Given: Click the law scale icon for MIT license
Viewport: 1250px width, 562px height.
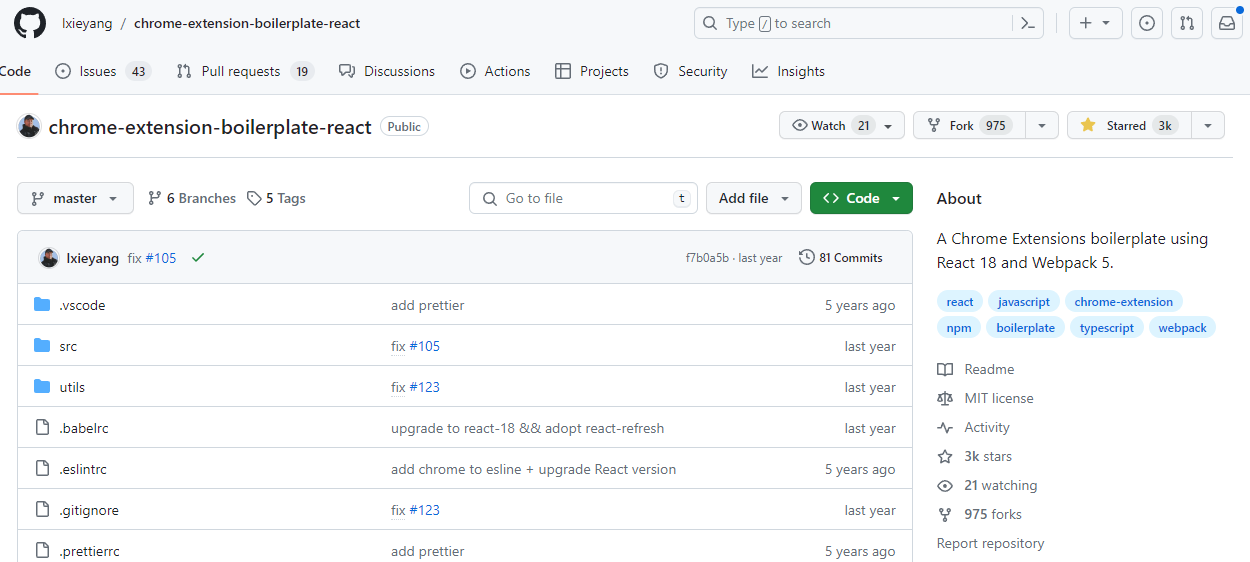Looking at the screenshot, I should coord(945,399).
